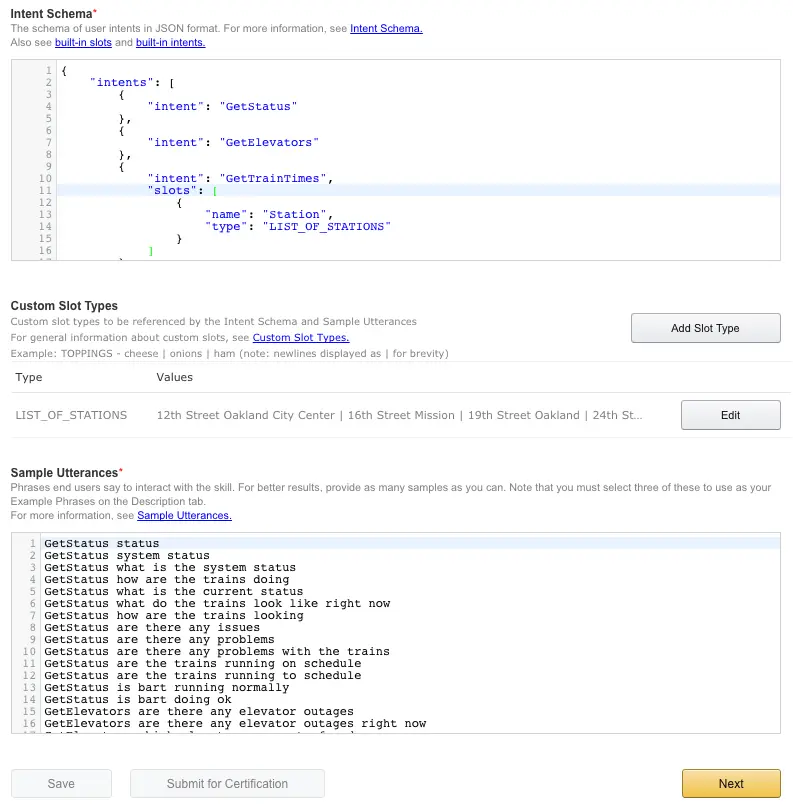Image resolution: width=793 pixels, height=807 pixels.
Task: Click the Next button
Action: pos(730,783)
